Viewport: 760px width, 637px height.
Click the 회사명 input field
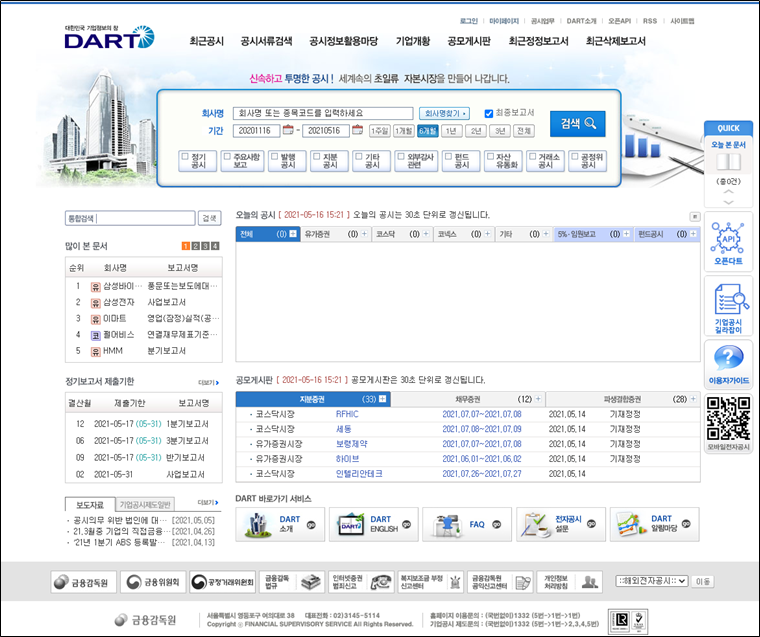(323, 113)
